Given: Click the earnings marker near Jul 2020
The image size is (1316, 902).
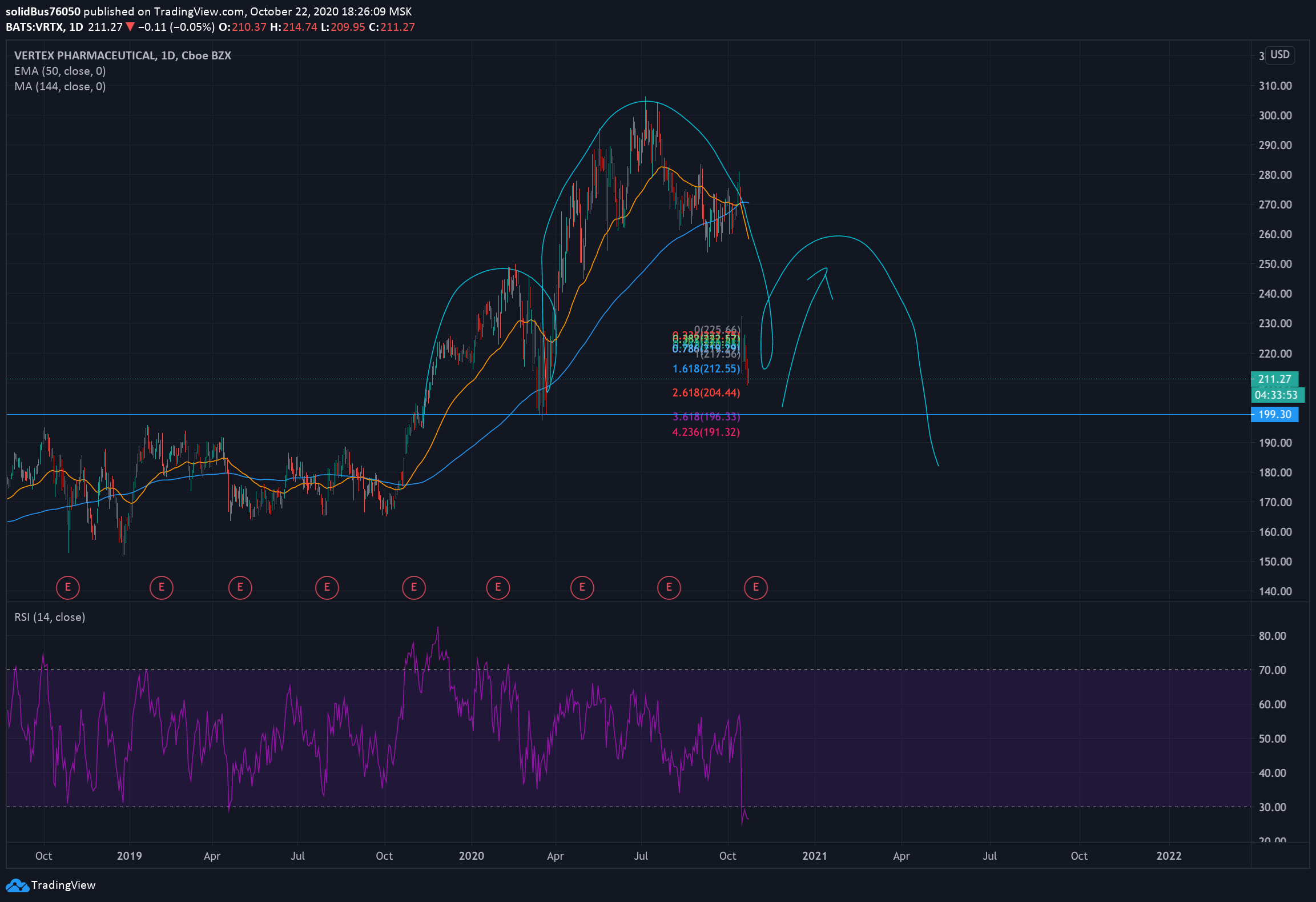Looking at the screenshot, I should pos(669,587).
